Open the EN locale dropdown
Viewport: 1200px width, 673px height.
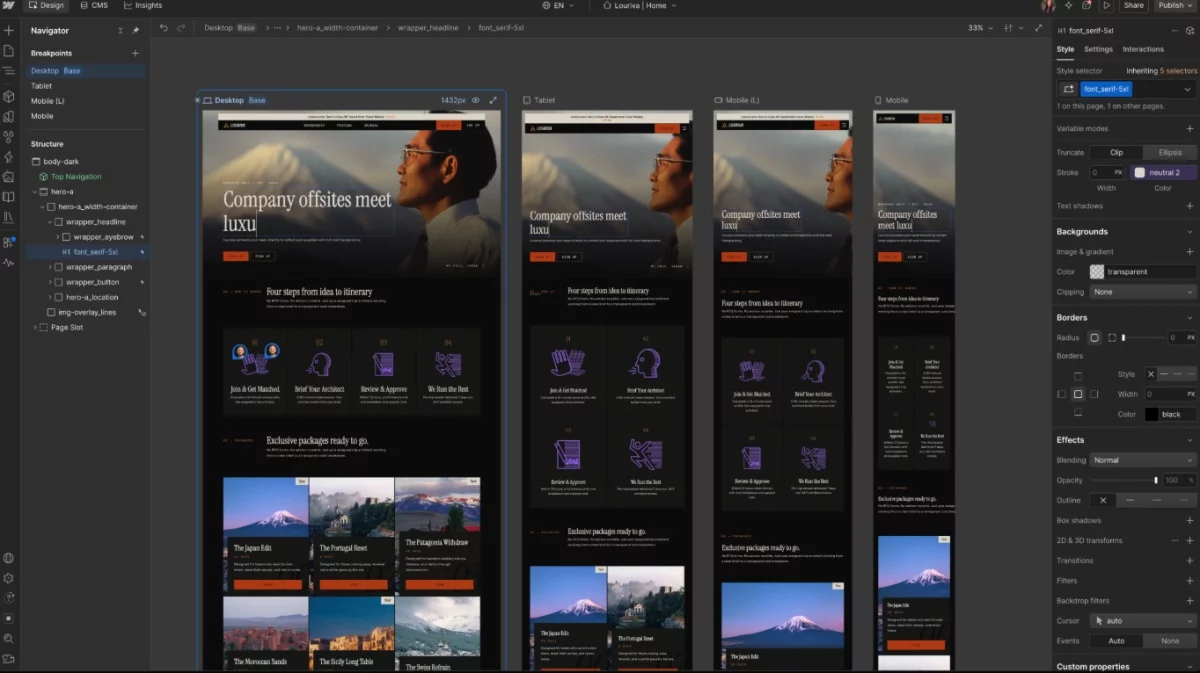click(559, 5)
